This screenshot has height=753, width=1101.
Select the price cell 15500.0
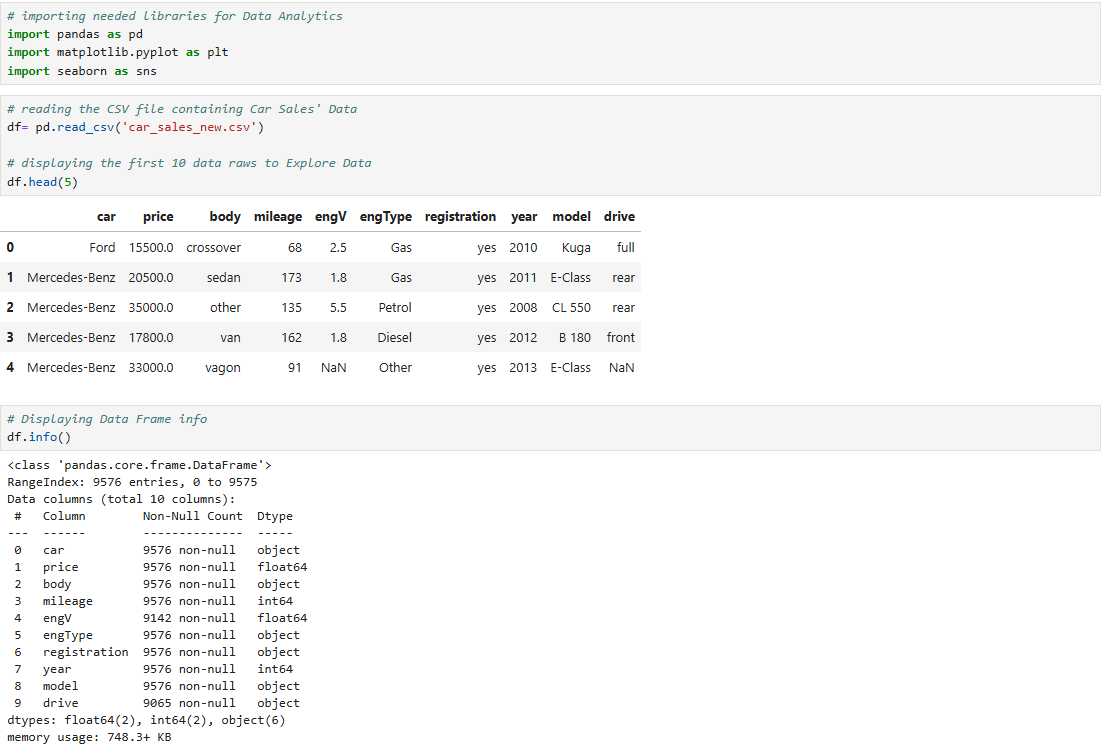(x=151, y=247)
